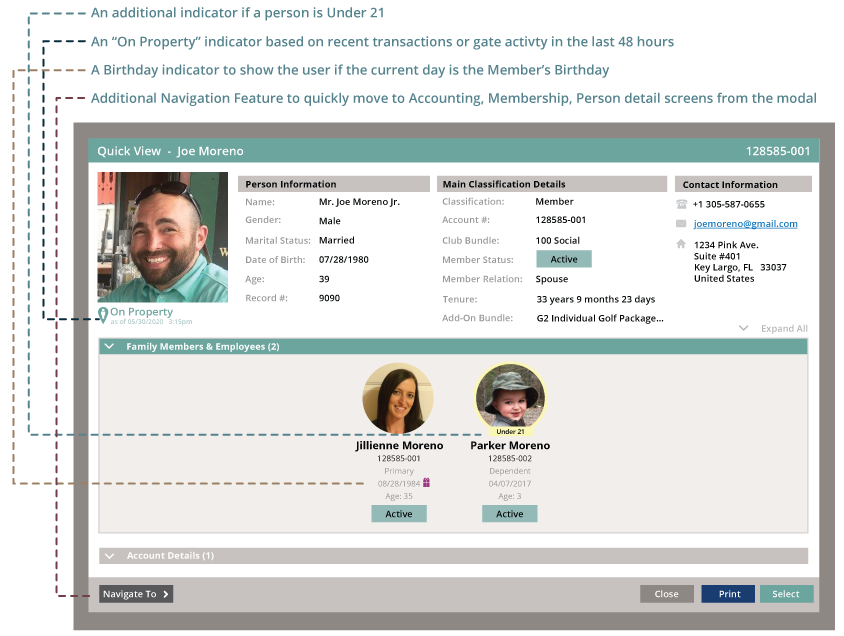Click the Active badge under Jillienne Moreno

pyautogui.click(x=399, y=514)
